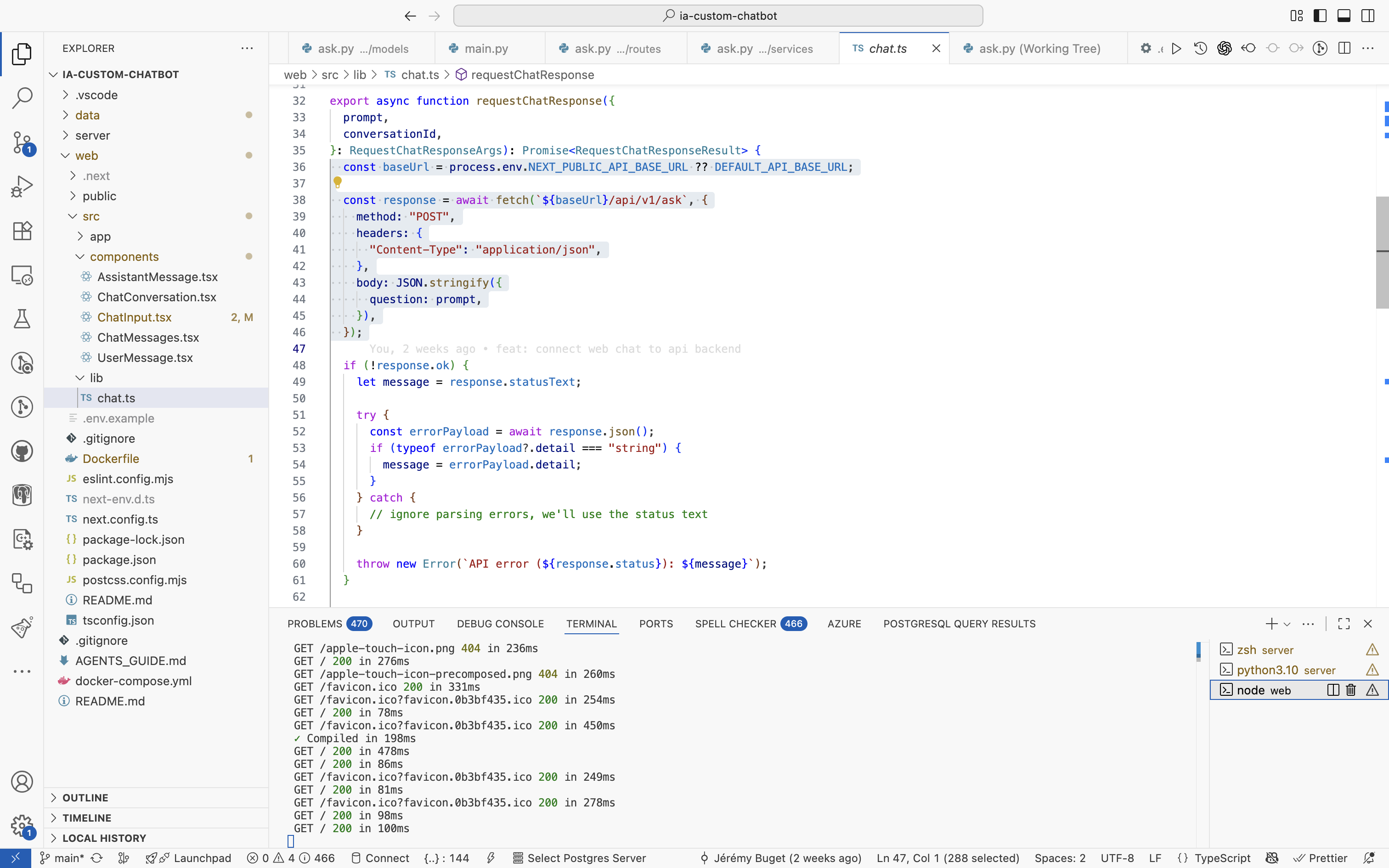Switch to the PROBLEMS tab
1389x868 pixels.
(316, 624)
